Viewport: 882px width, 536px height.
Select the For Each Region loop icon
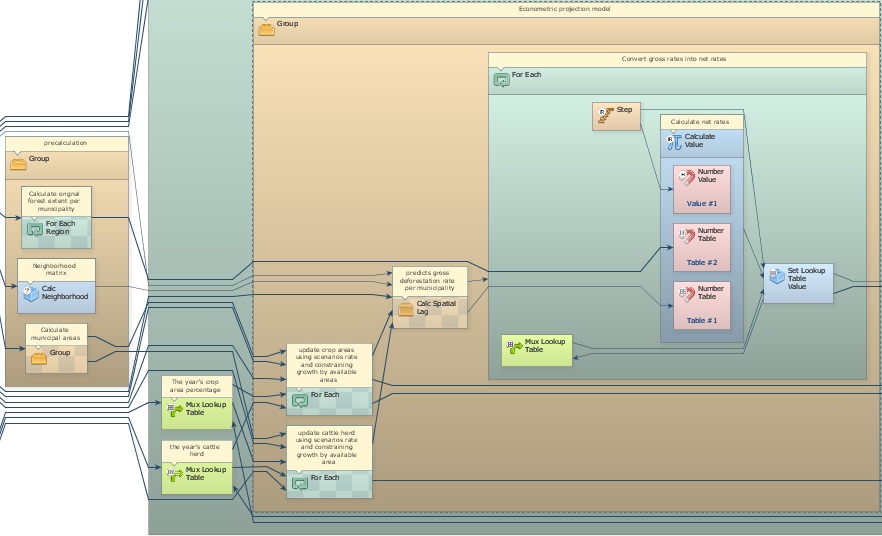(x=35, y=229)
